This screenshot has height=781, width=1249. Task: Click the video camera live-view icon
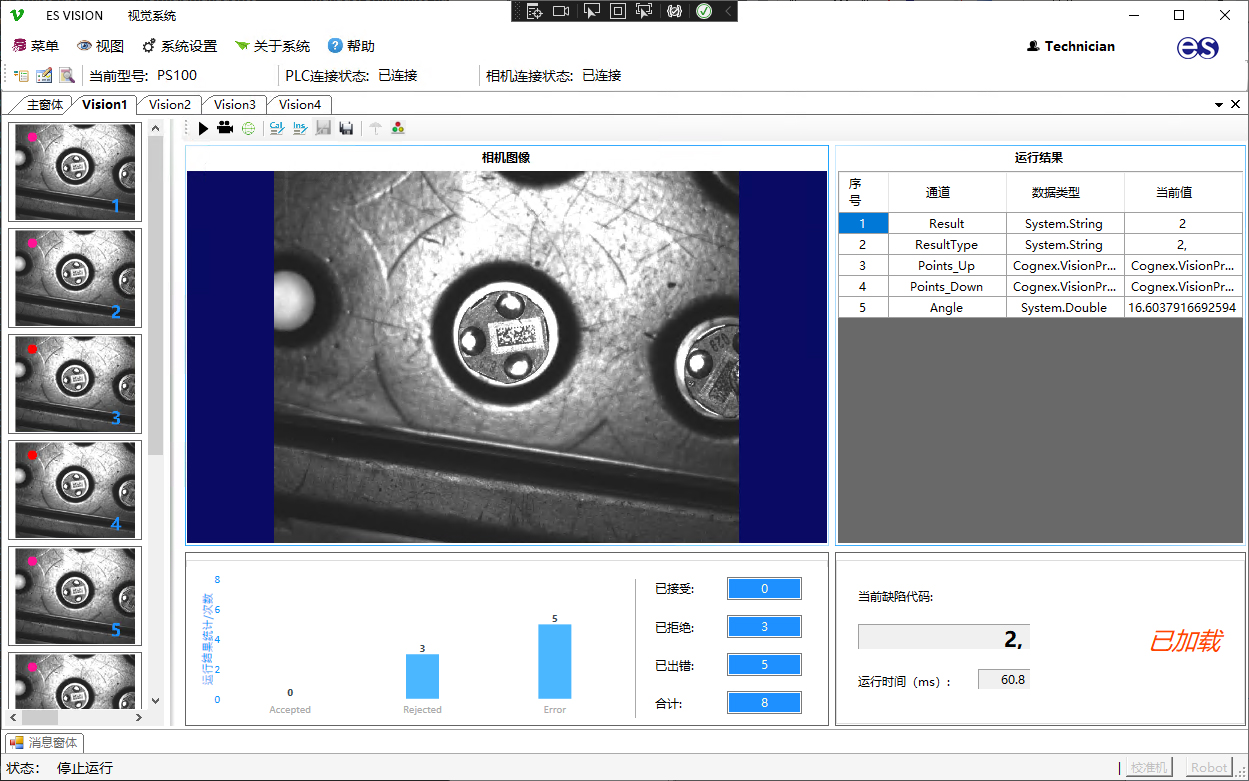coord(225,128)
